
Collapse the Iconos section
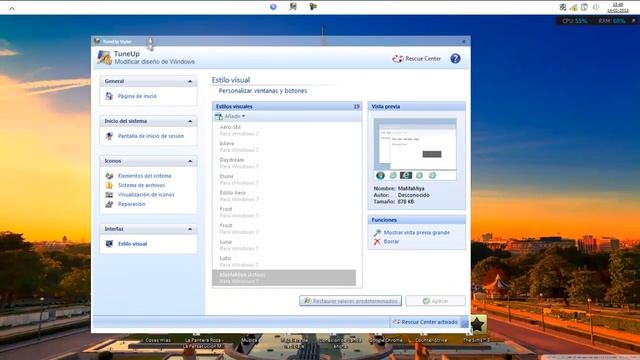click(190, 161)
